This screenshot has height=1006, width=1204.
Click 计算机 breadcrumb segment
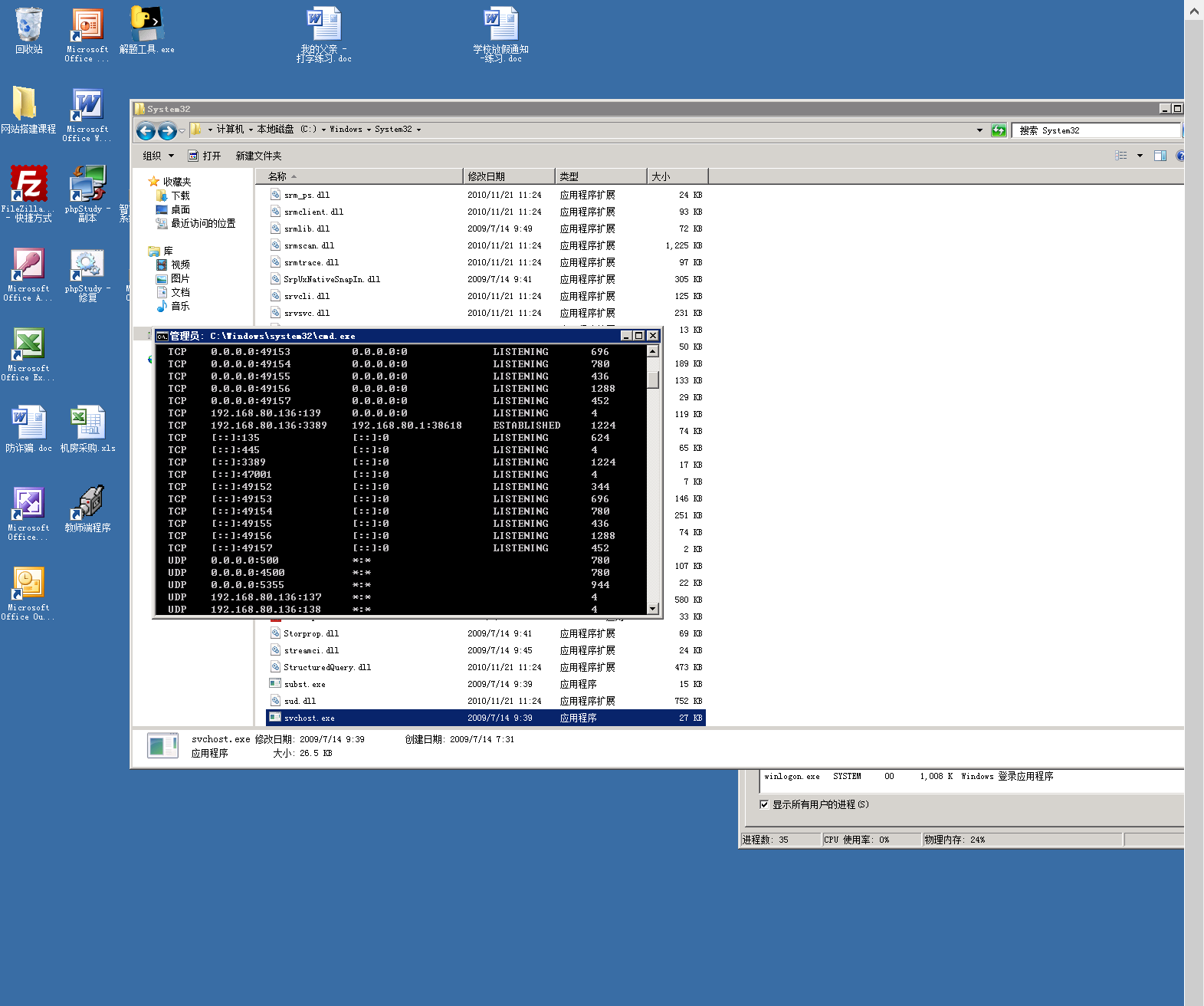(x=230, y=130)
